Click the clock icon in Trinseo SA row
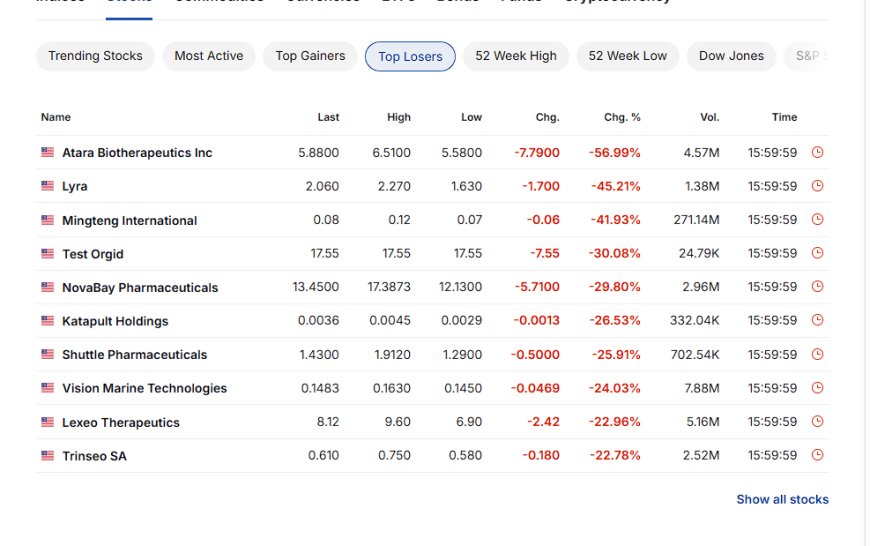 [817, 455]
